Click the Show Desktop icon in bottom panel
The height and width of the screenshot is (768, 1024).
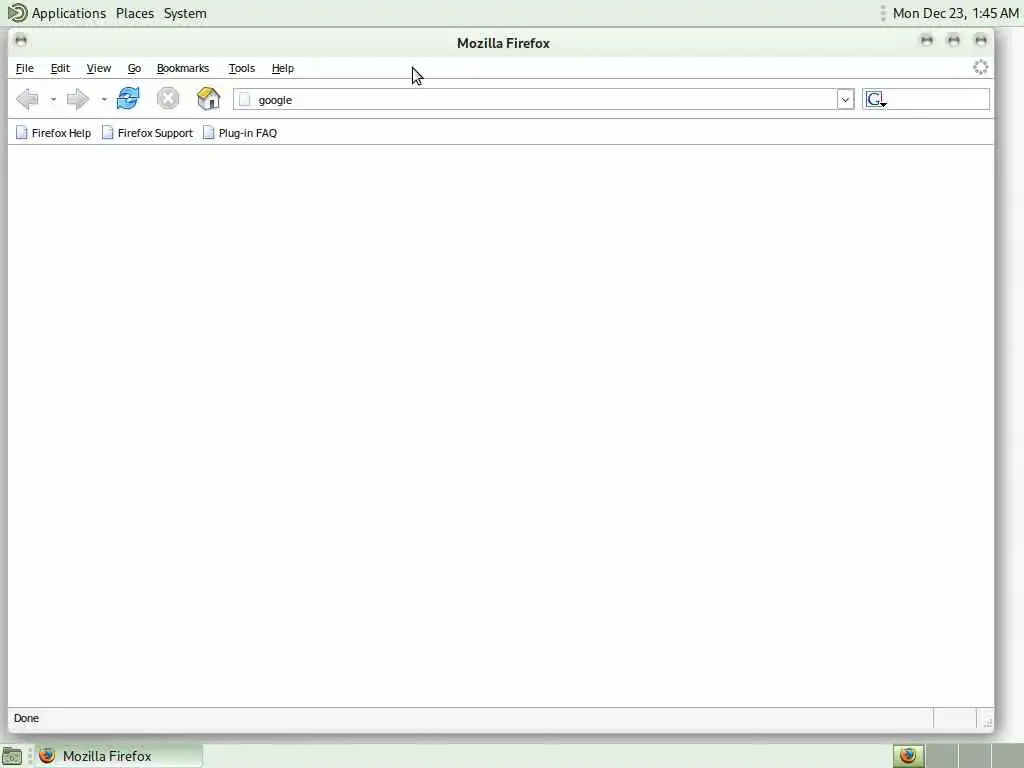[12, 756]
